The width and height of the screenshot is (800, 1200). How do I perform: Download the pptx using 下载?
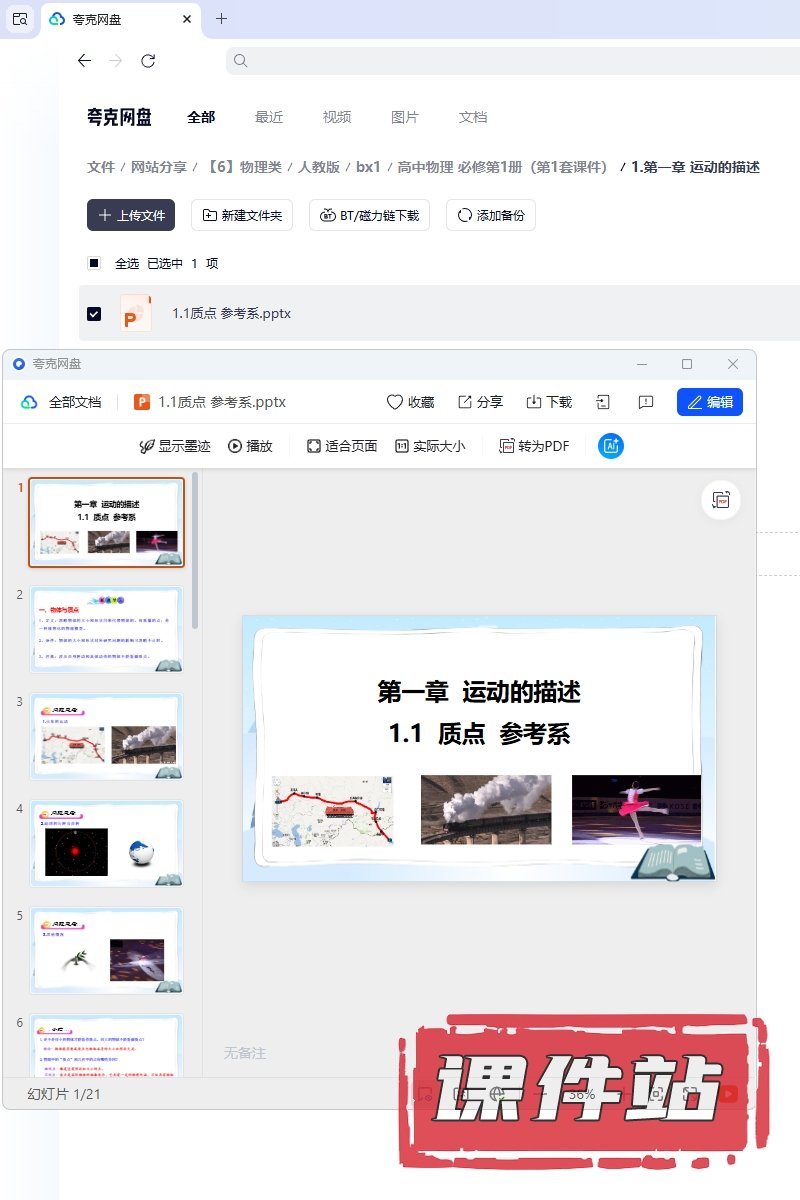point(534,402)
